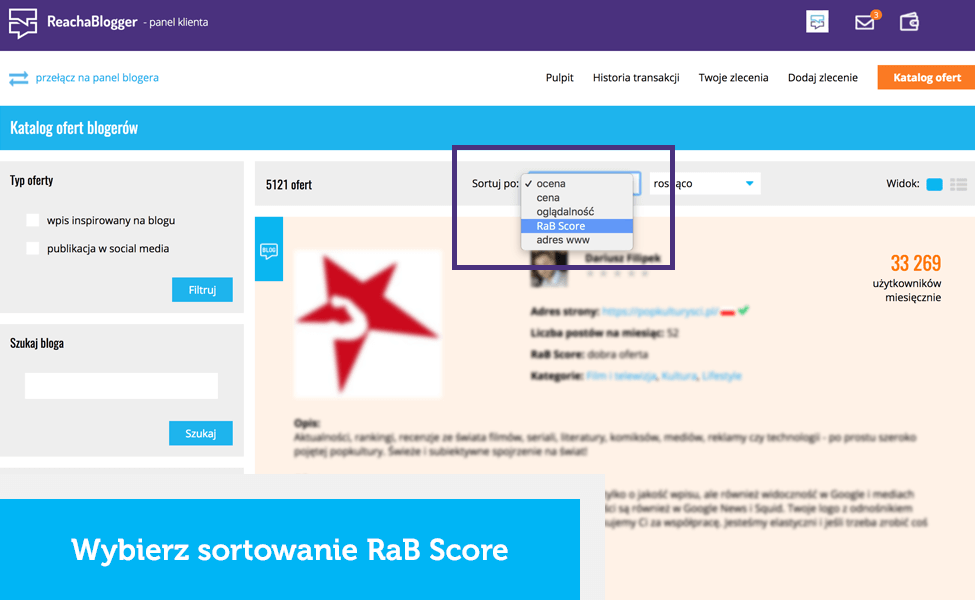Viewport: 975px width, 600px height.
Task: Open the 'rosnąco' sort order dropdown
Action: click(704, 184)
